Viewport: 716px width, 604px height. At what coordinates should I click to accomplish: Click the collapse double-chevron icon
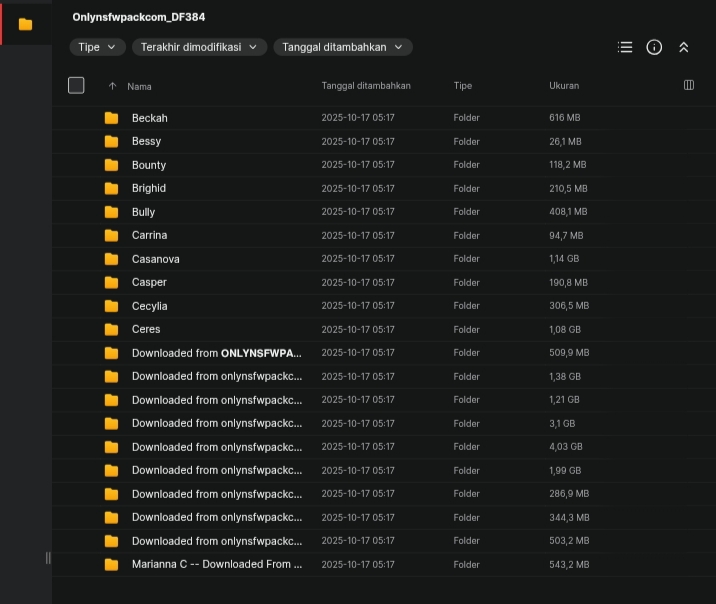pyautogui.click(x=684, y=47)
